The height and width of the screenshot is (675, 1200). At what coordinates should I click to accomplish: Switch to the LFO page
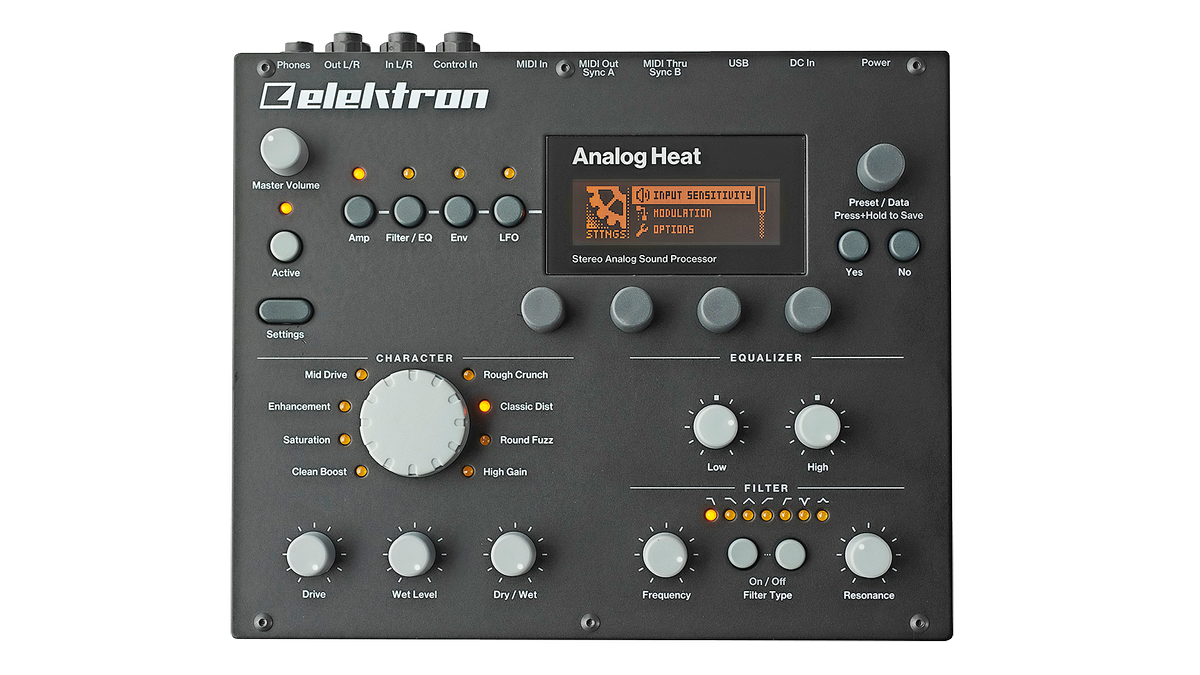coord(508,211)
